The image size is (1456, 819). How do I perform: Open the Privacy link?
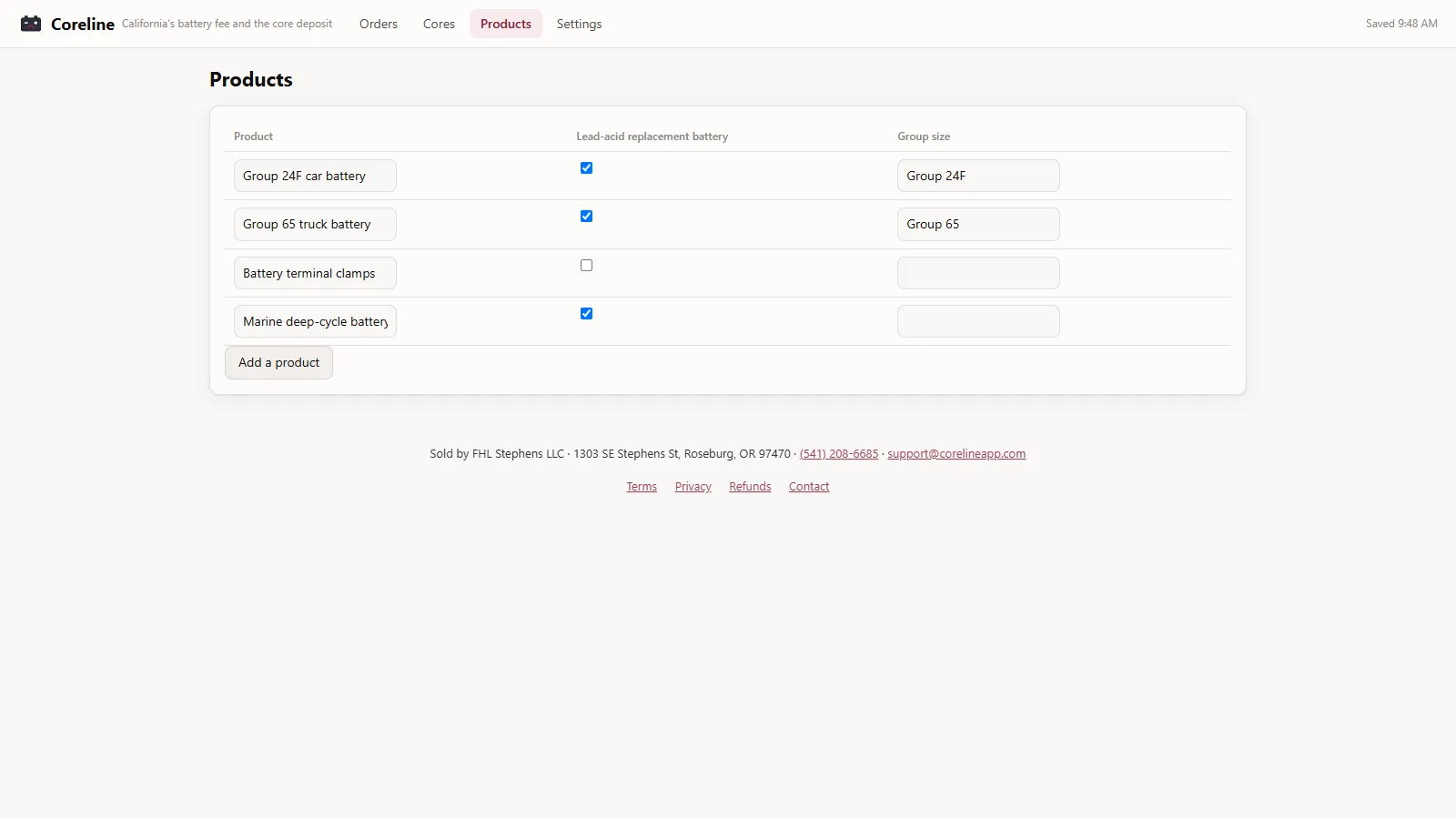click(693, 487)
